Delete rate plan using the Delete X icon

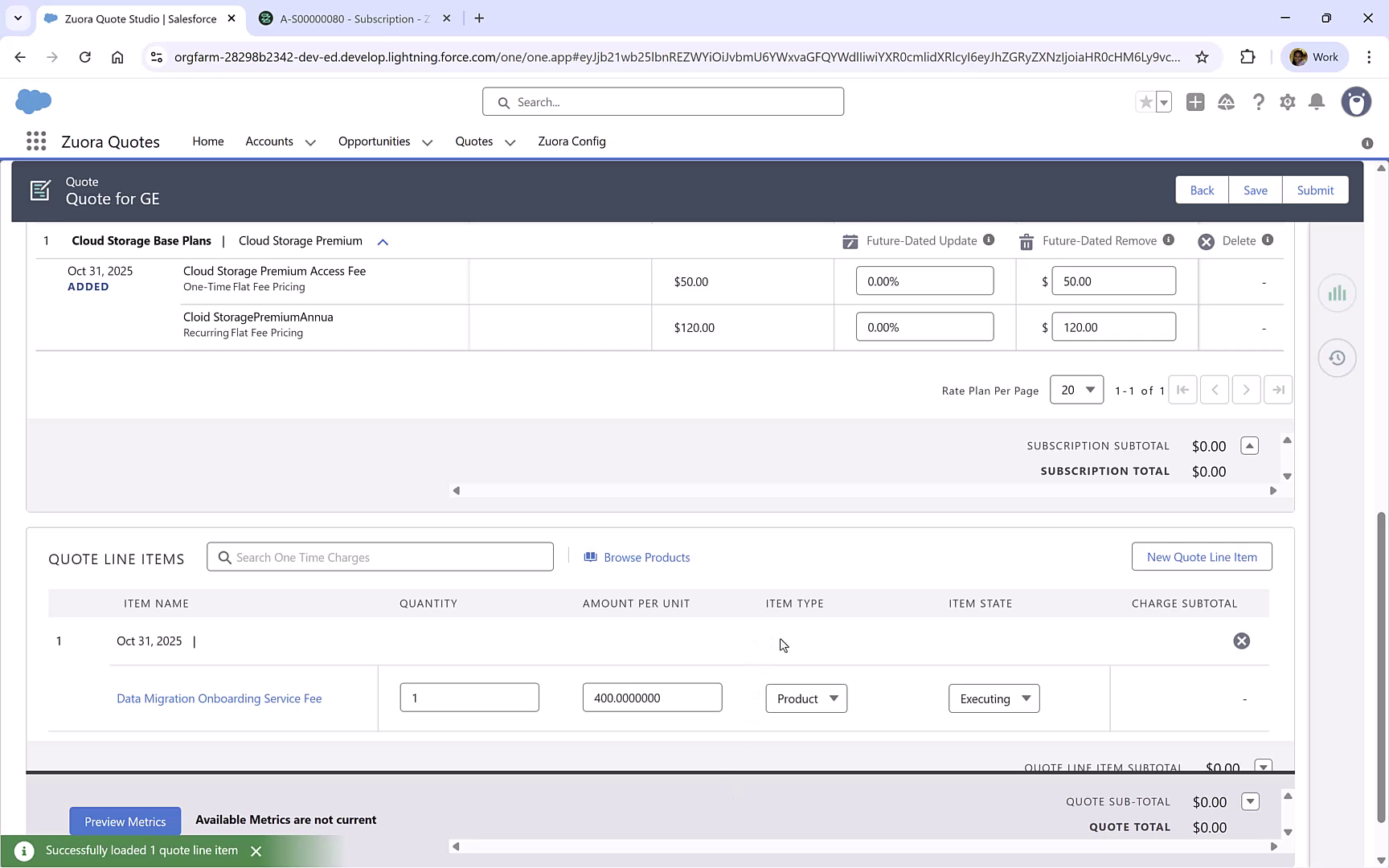[1205, 240]
